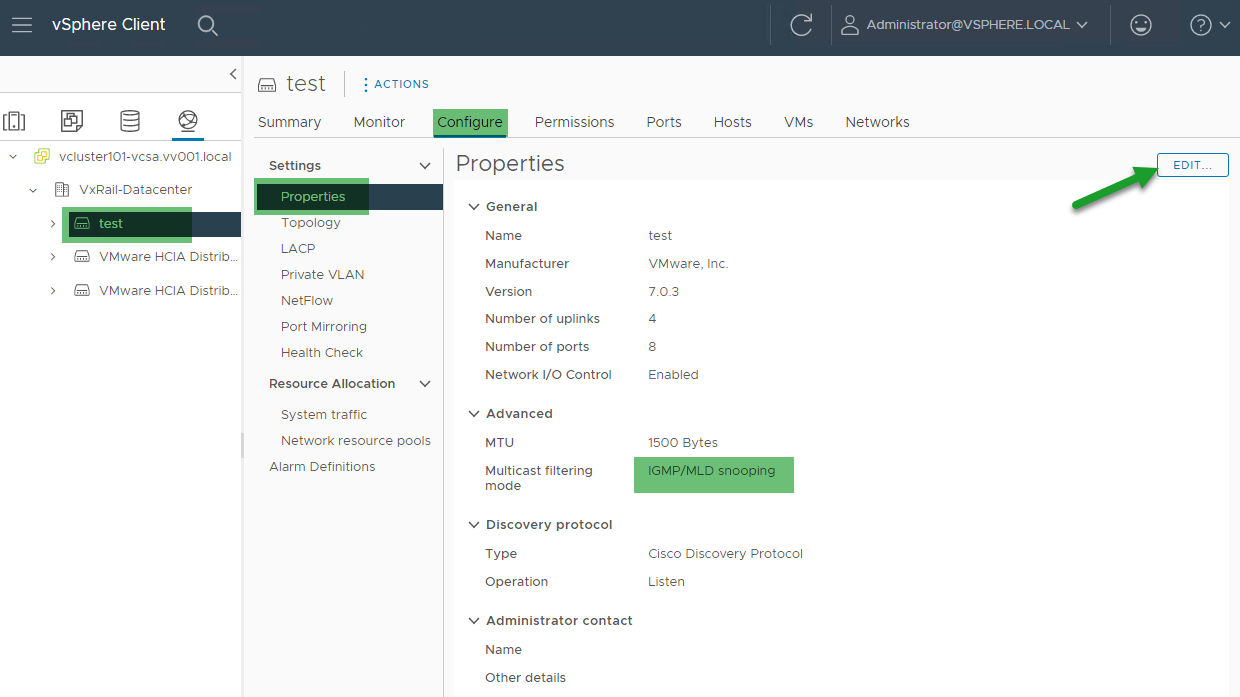1240x697 pixels.
Task: Open the Administrator@VSPHERE.LOCAL user dropdown
Action: 977,25
